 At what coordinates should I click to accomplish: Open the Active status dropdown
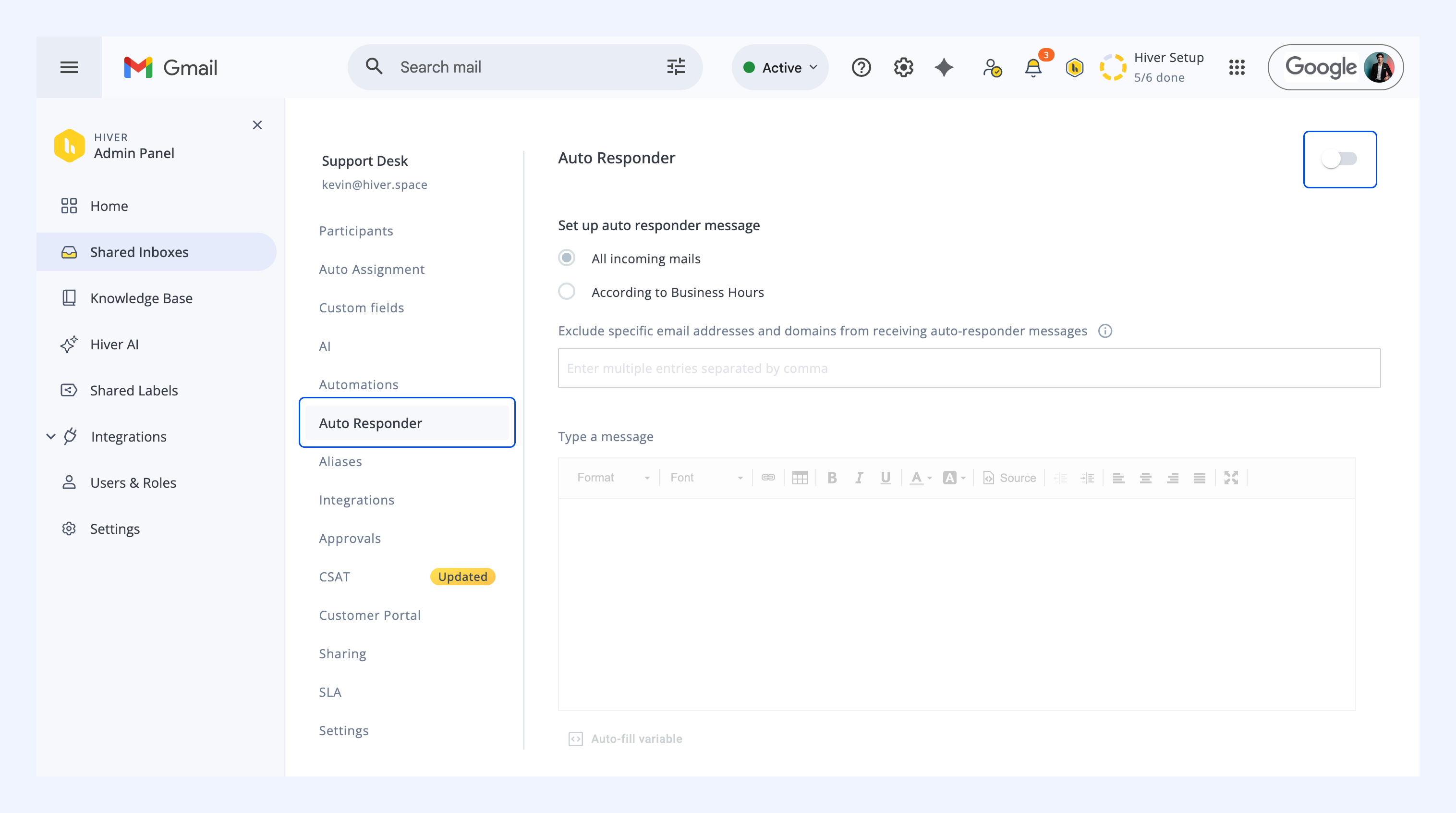coord(780,67)
